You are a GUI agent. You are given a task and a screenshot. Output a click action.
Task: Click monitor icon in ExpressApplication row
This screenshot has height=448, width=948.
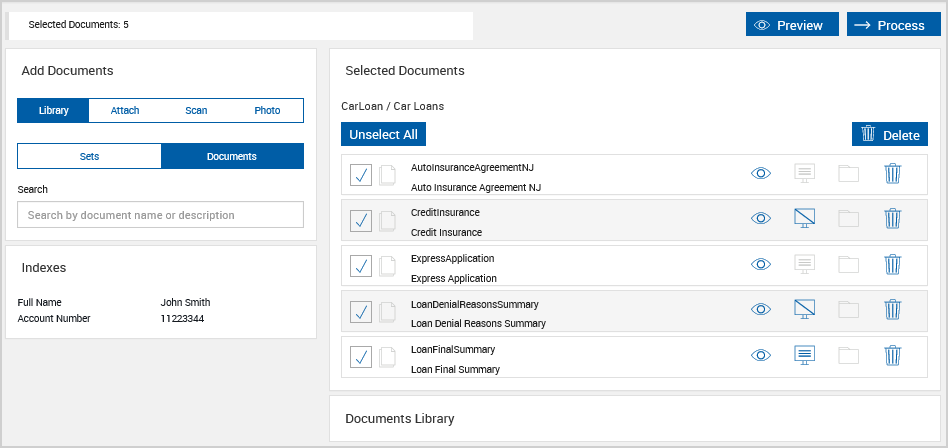point(805,264)
